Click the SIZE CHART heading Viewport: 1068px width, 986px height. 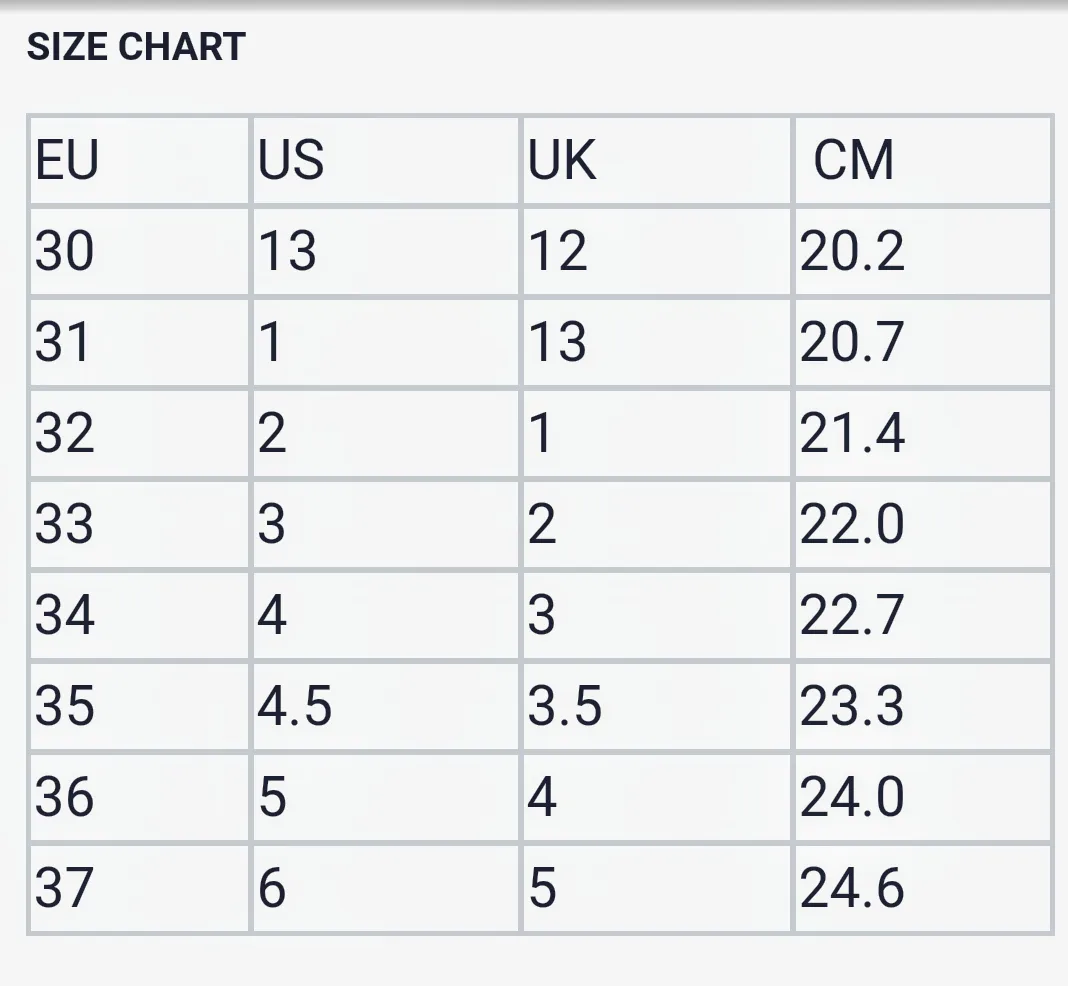[x=136, y=47]
